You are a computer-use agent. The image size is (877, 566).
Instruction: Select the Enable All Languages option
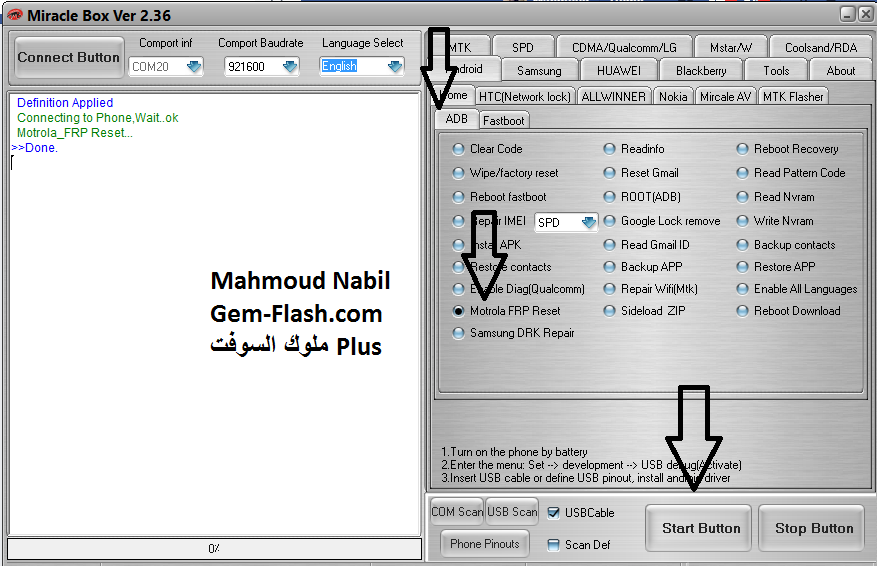(742, 289)
